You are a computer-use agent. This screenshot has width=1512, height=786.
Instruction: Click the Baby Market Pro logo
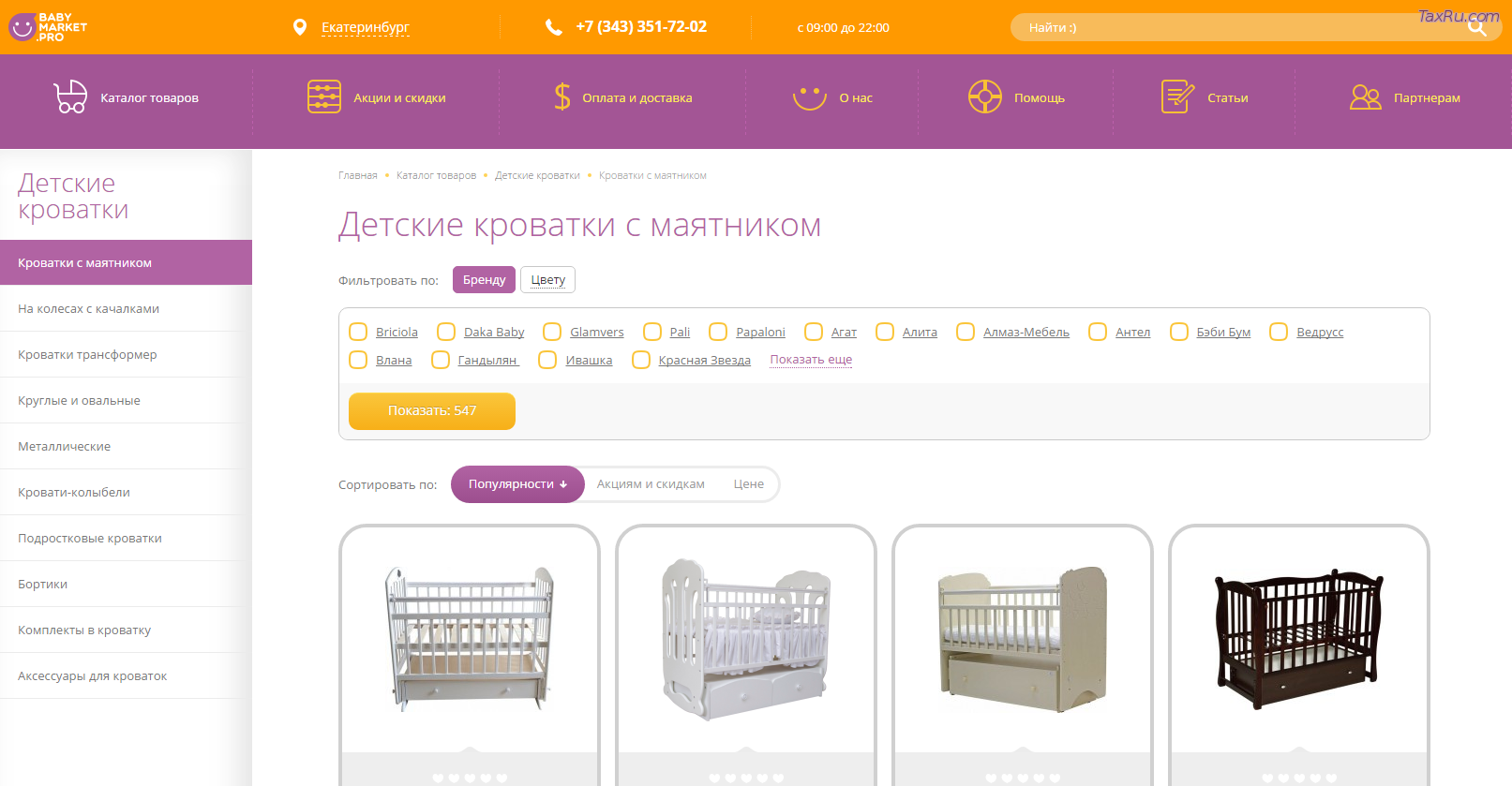(48, 27)
